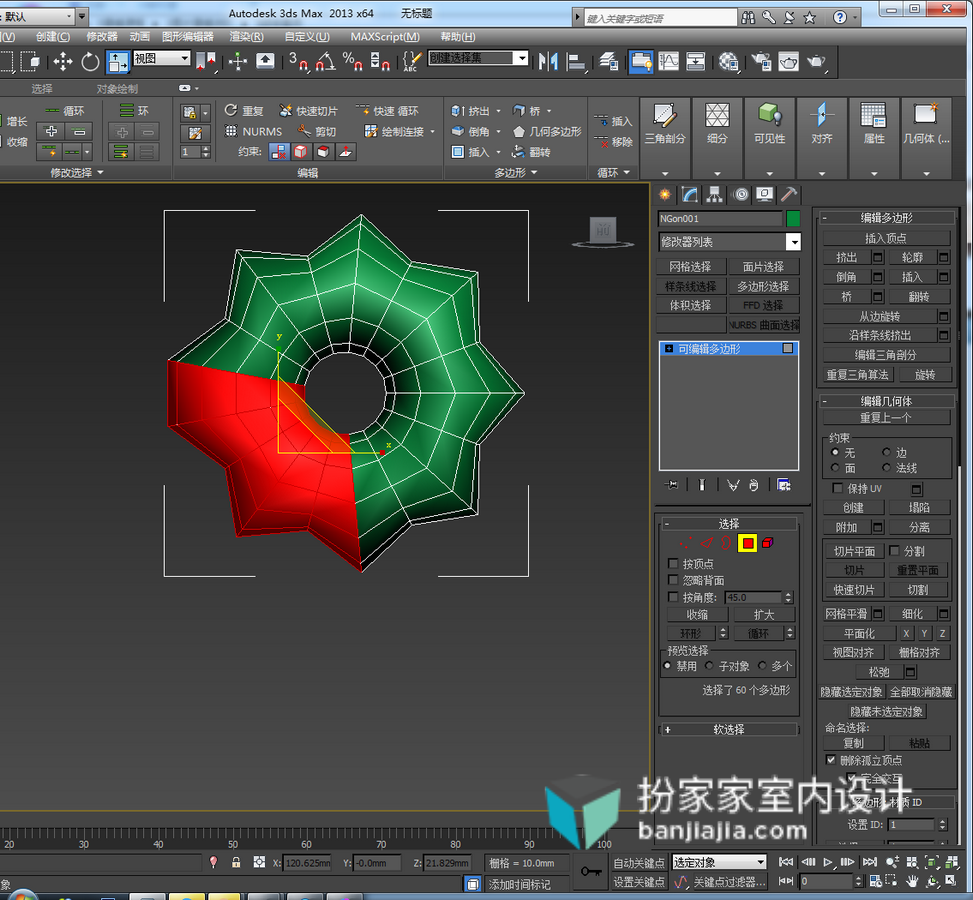Viewport: 973px width, 900px height.
Task: Open the Display command panel tab
Action: pyautogui.click(x=764, y=195)
